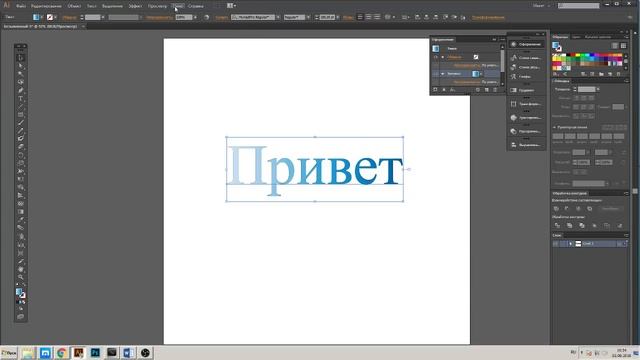Screen dimensions: 640x360
Task: Align paragraph right in control bar
Action: coord(377,17)
